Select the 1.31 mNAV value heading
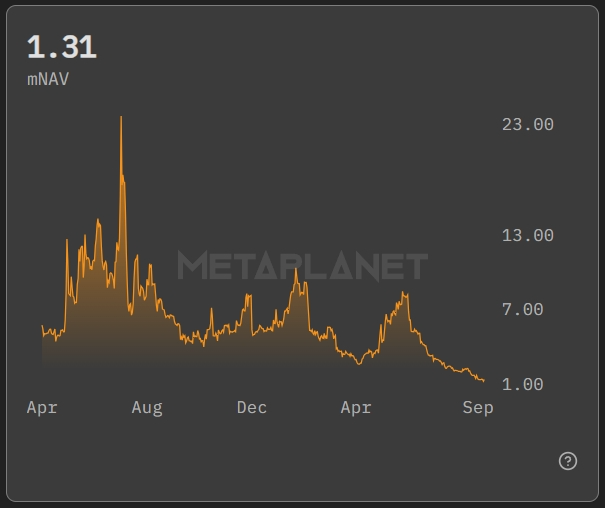 (62, 47)
